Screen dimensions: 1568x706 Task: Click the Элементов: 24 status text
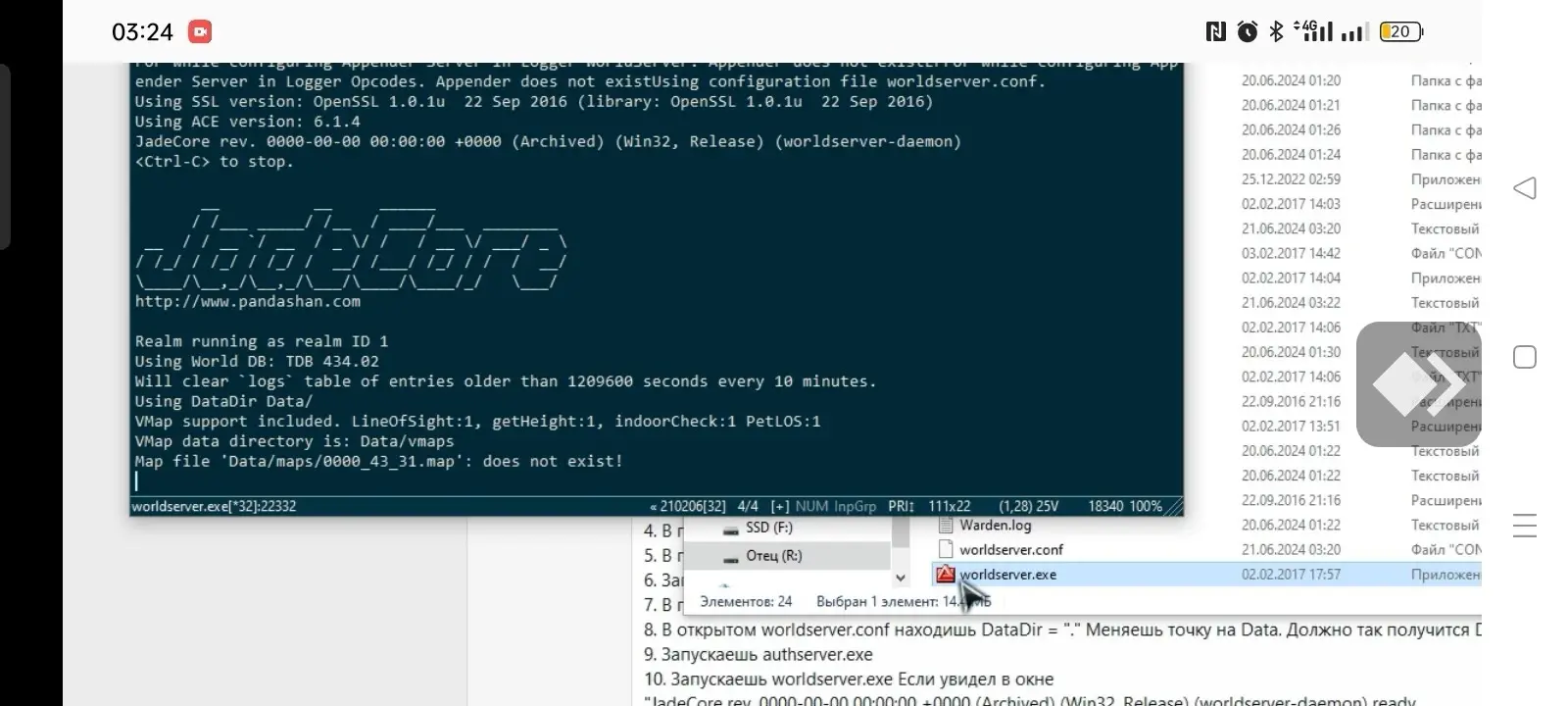746,601
